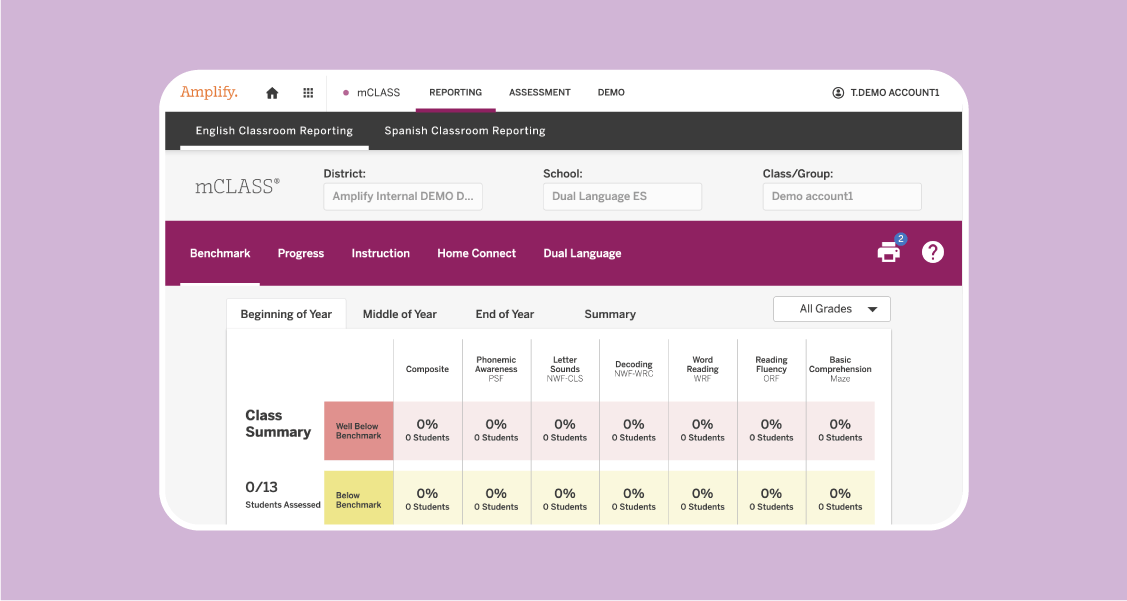Click Phonemic Awareness PSF column header

pos(496,369)
